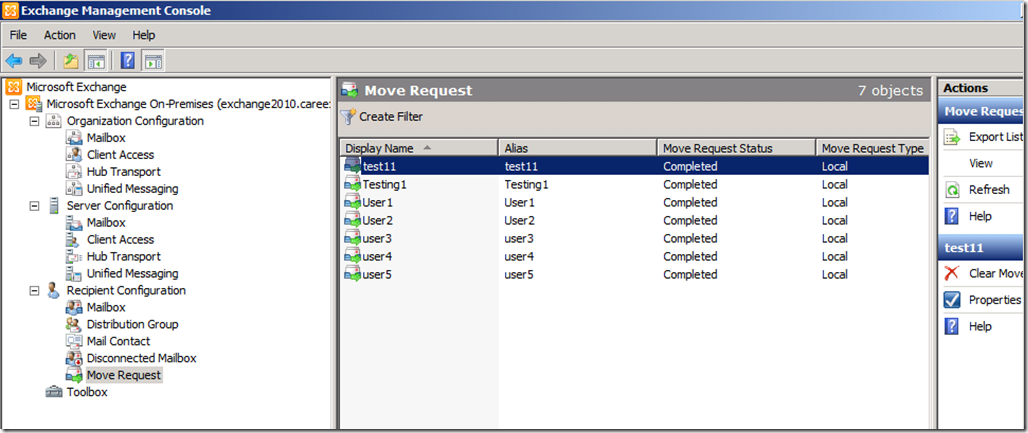Click the Microsoft Exchange root node icon
Screen dimensions: 1028x433
tap(14, 87)
